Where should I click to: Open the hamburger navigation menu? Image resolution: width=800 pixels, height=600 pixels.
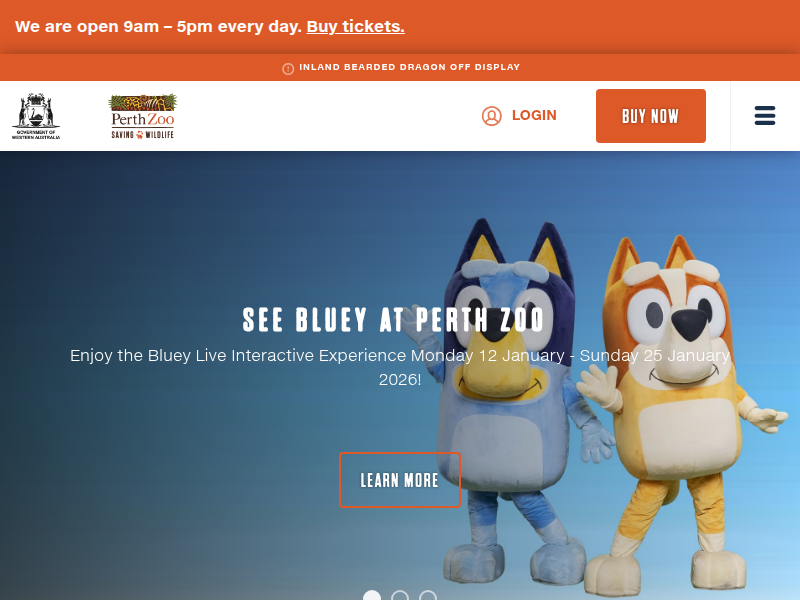(x=765, y=116)
